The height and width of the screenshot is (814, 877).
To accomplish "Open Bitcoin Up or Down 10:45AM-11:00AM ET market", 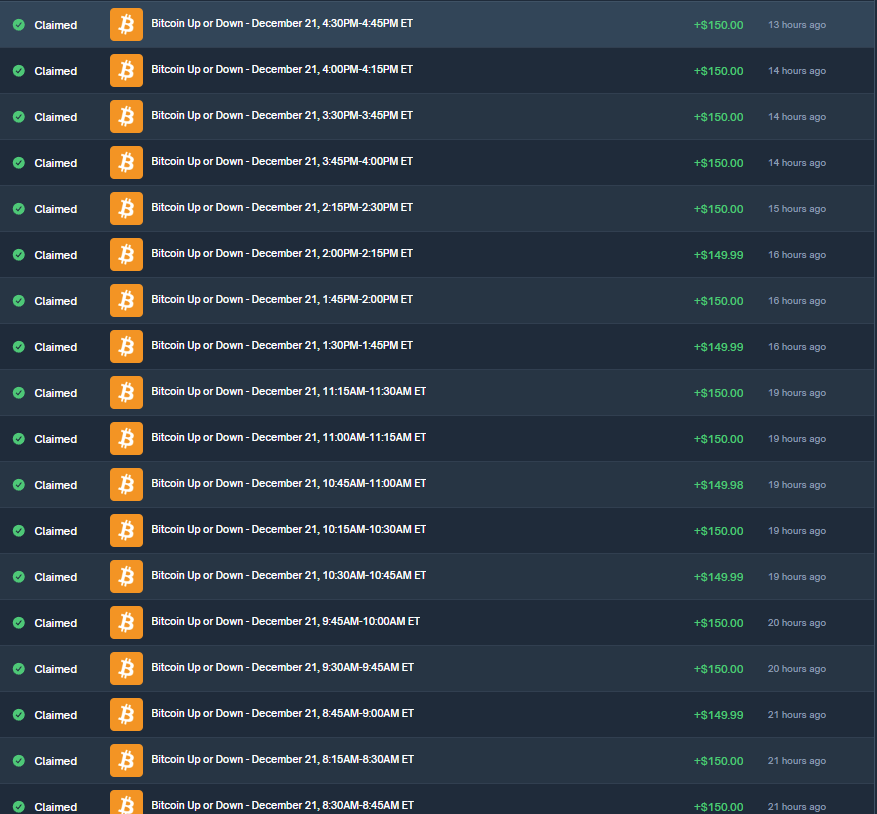I will pyautogui.click(x=289, y=483).
